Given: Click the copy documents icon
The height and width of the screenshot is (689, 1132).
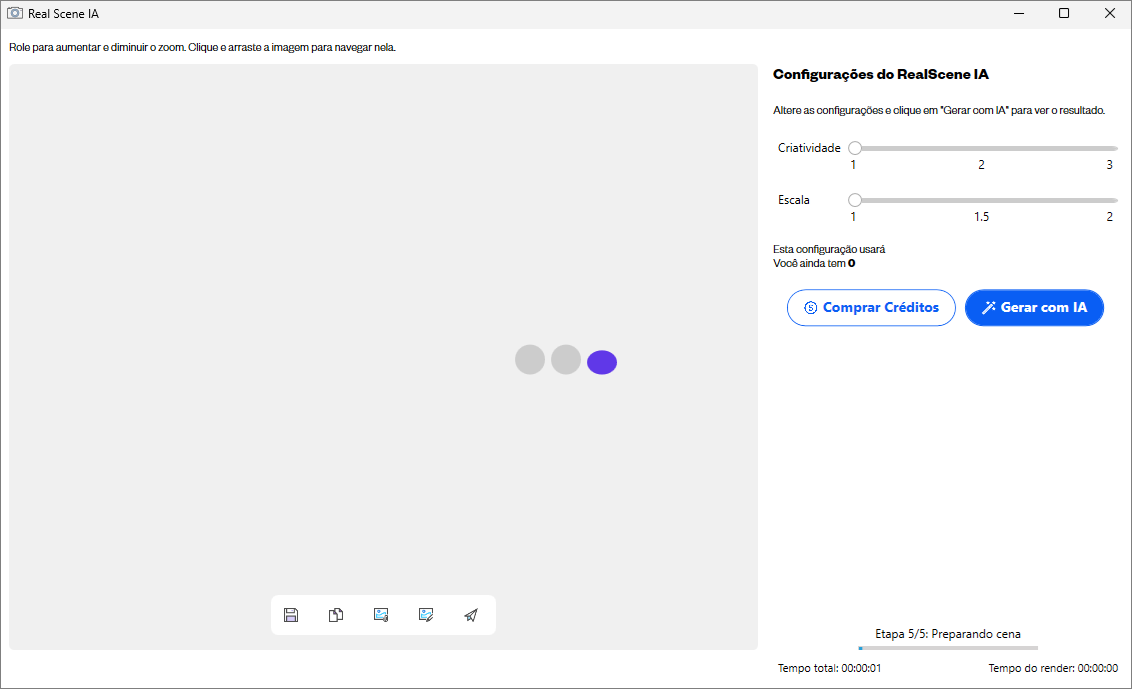Looking at the screenshot, I should [336, 615].
